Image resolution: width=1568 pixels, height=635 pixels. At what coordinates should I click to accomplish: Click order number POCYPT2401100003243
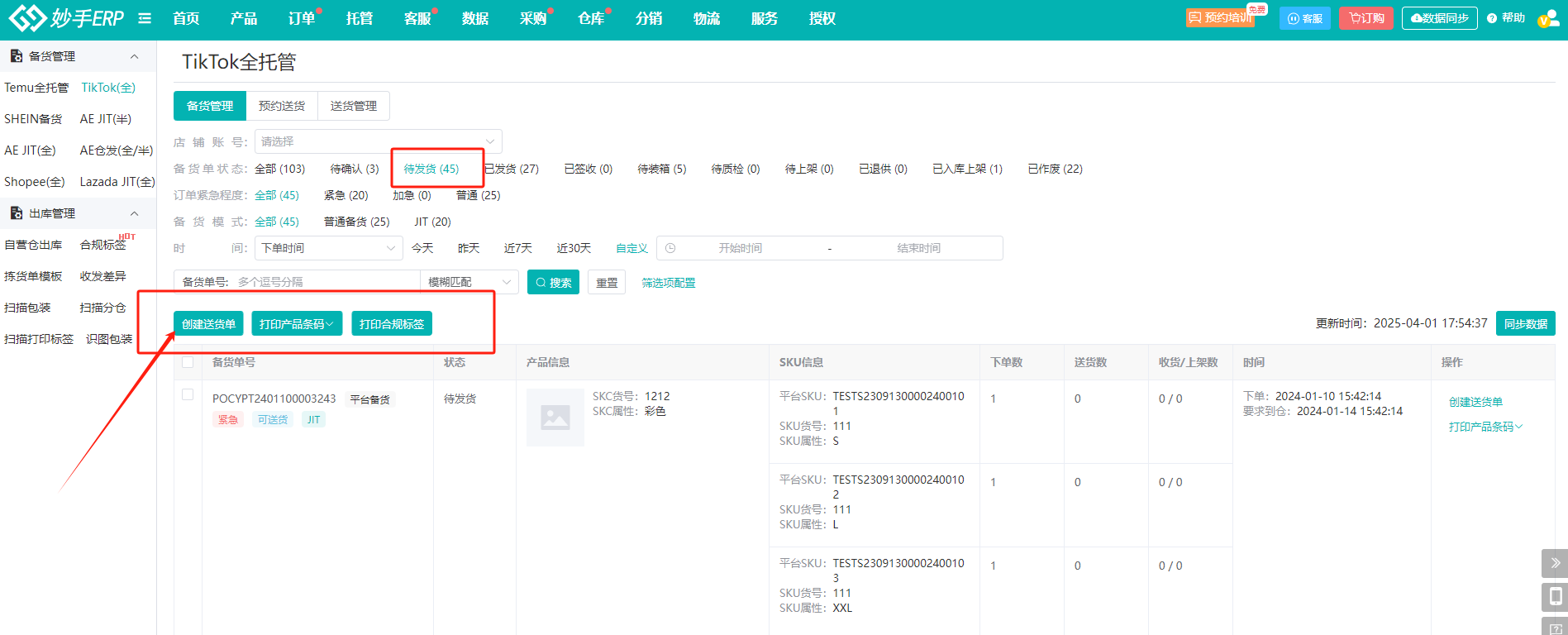pyautogui.click(x=274, y=399)
